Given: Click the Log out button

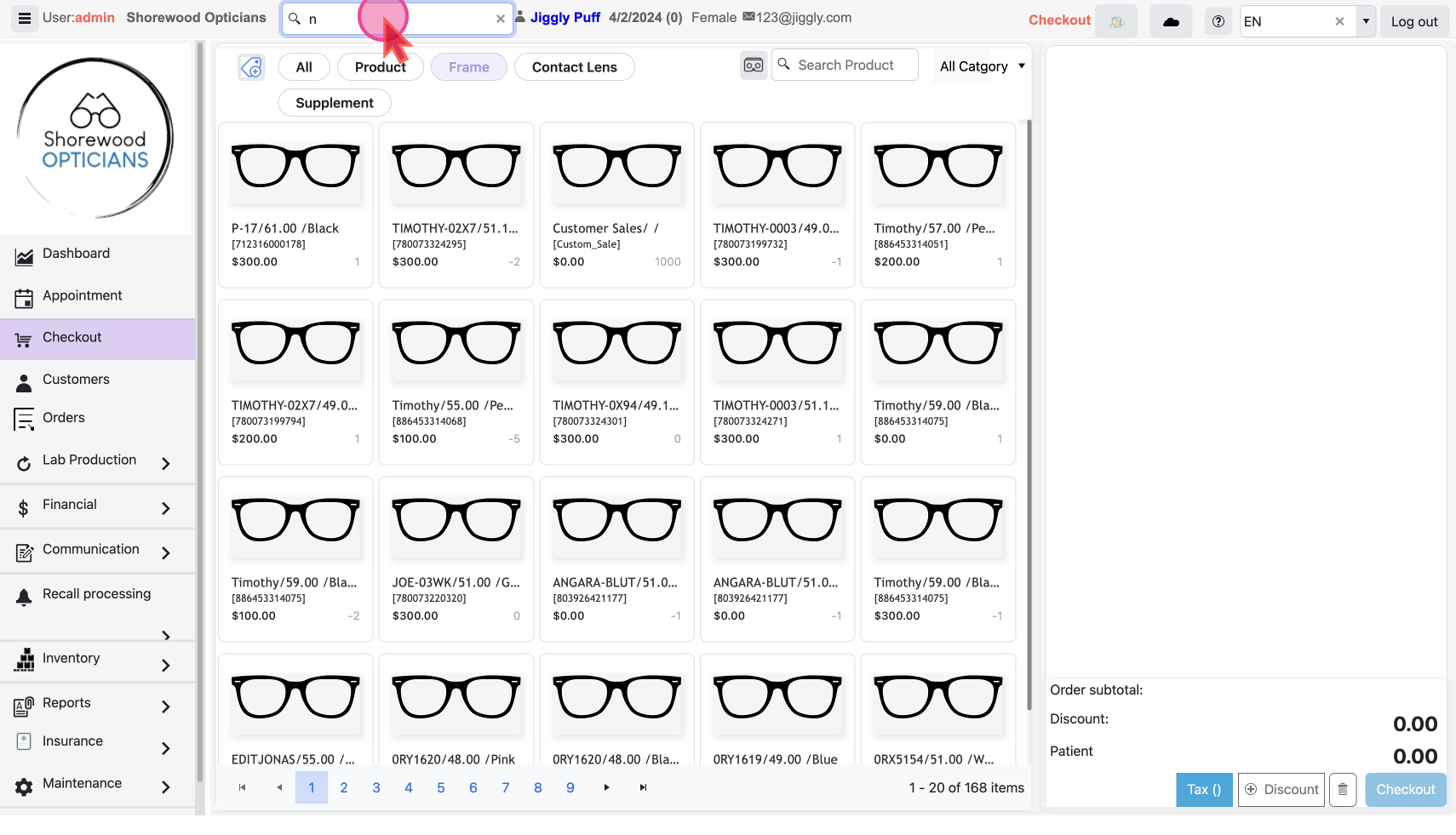Looking at the screenshot, I should click(x=1413, y=21).
